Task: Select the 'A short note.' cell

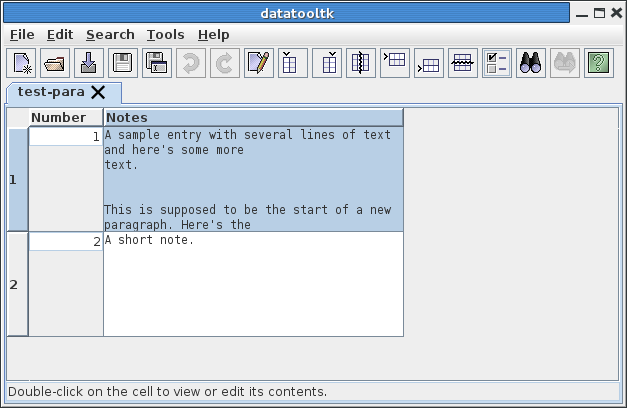Action: click(x=253, y=285)
